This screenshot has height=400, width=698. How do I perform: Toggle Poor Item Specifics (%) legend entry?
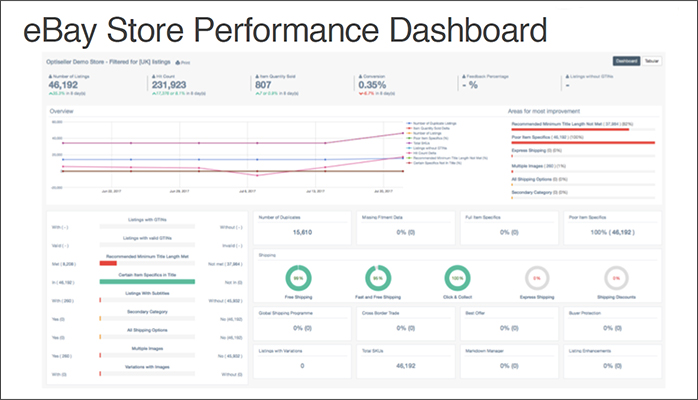[428, 138]
